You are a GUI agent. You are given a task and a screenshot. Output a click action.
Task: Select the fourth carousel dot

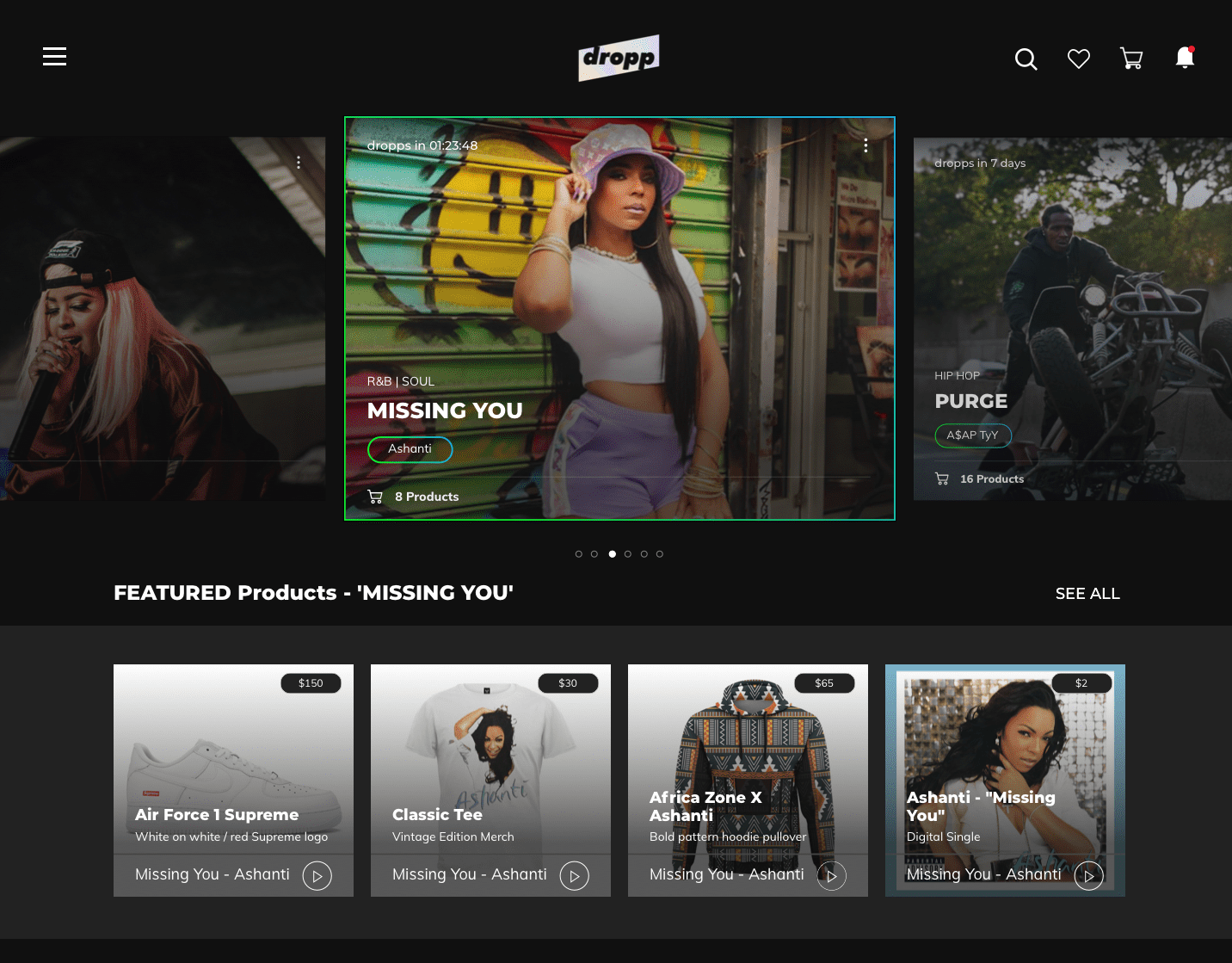pos(628,554)
